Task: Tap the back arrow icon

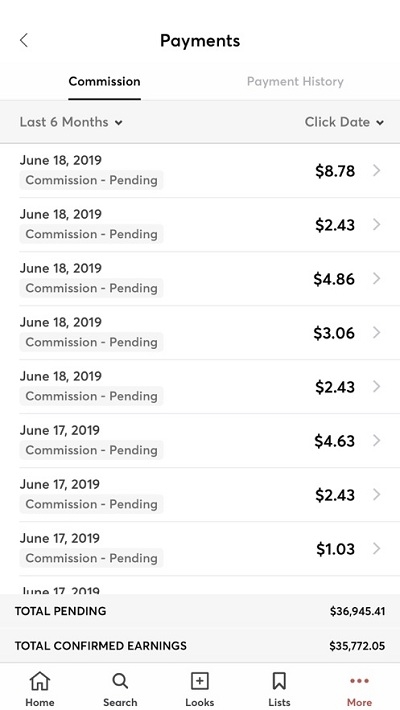Action: pyautogui.click(x=24, y=40)
